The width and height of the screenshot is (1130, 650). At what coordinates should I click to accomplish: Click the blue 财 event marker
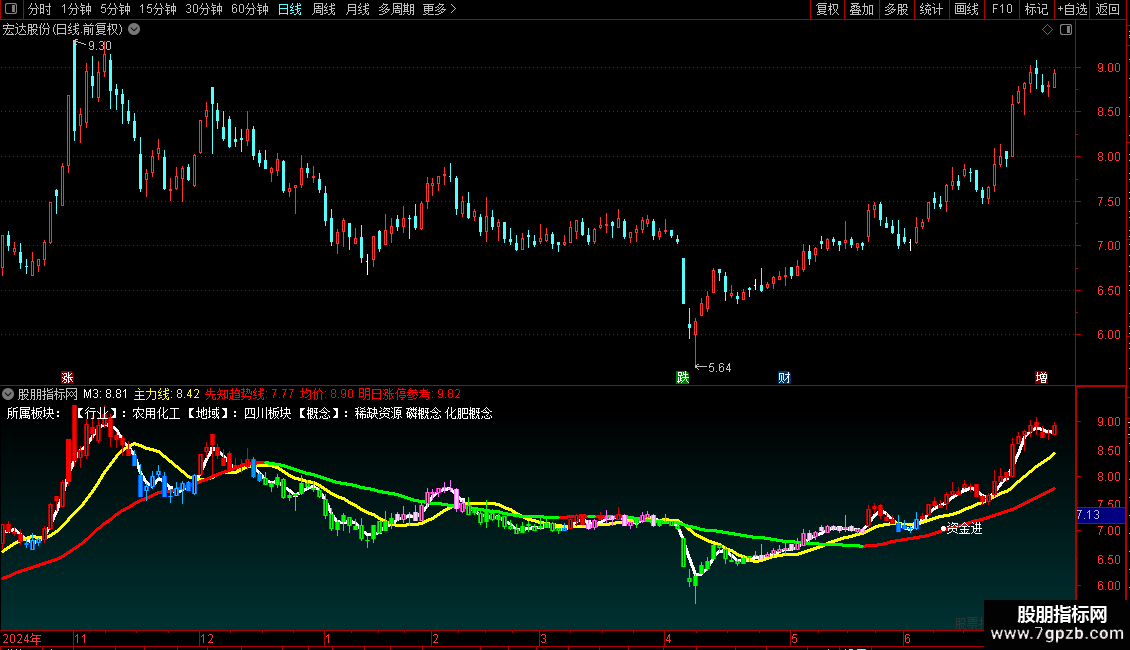tap(784, 378)
